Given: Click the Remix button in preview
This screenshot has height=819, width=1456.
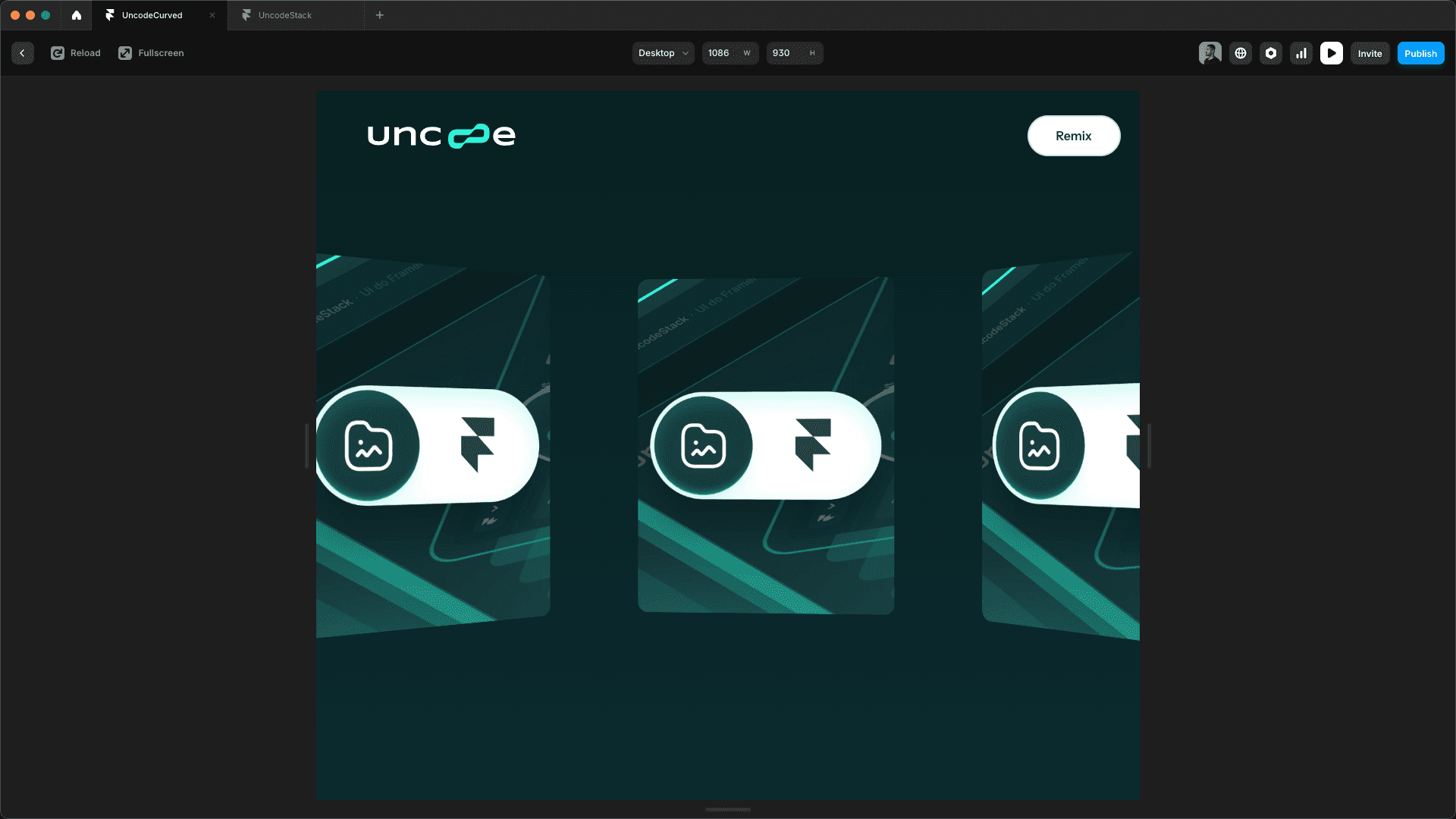Looking at the screenshot, I should tap(1074, 136).
